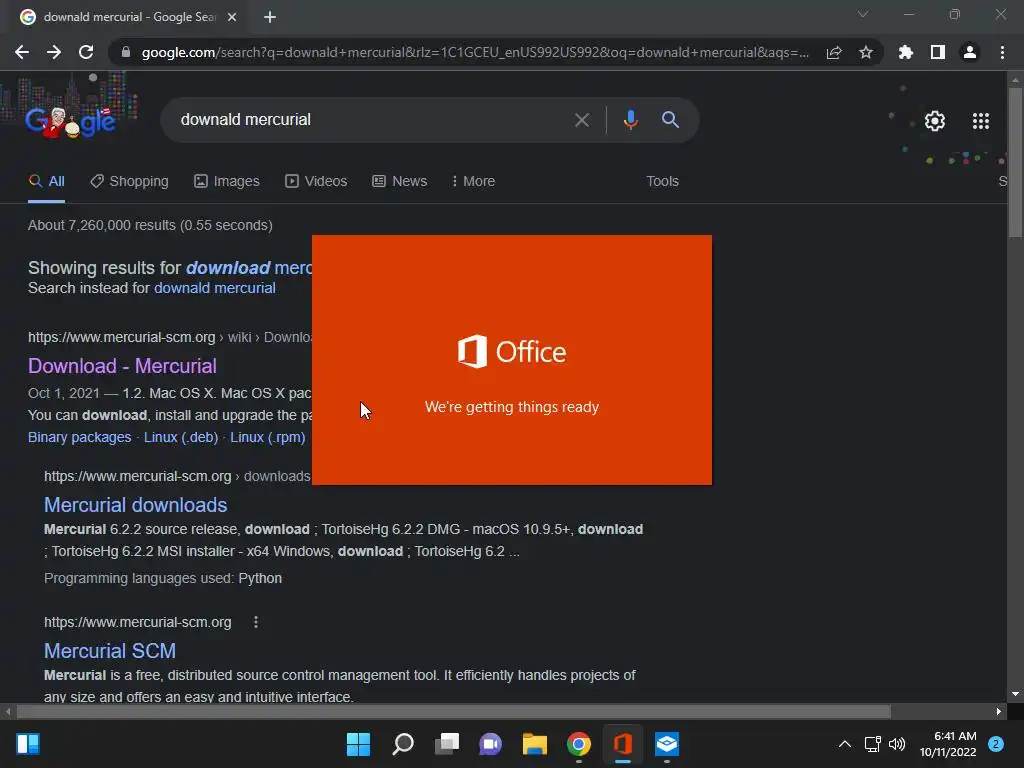Screen dimensions: 1024x768
Task: Open the Mercurial downloads result
Action: click(x=135, y=505)
